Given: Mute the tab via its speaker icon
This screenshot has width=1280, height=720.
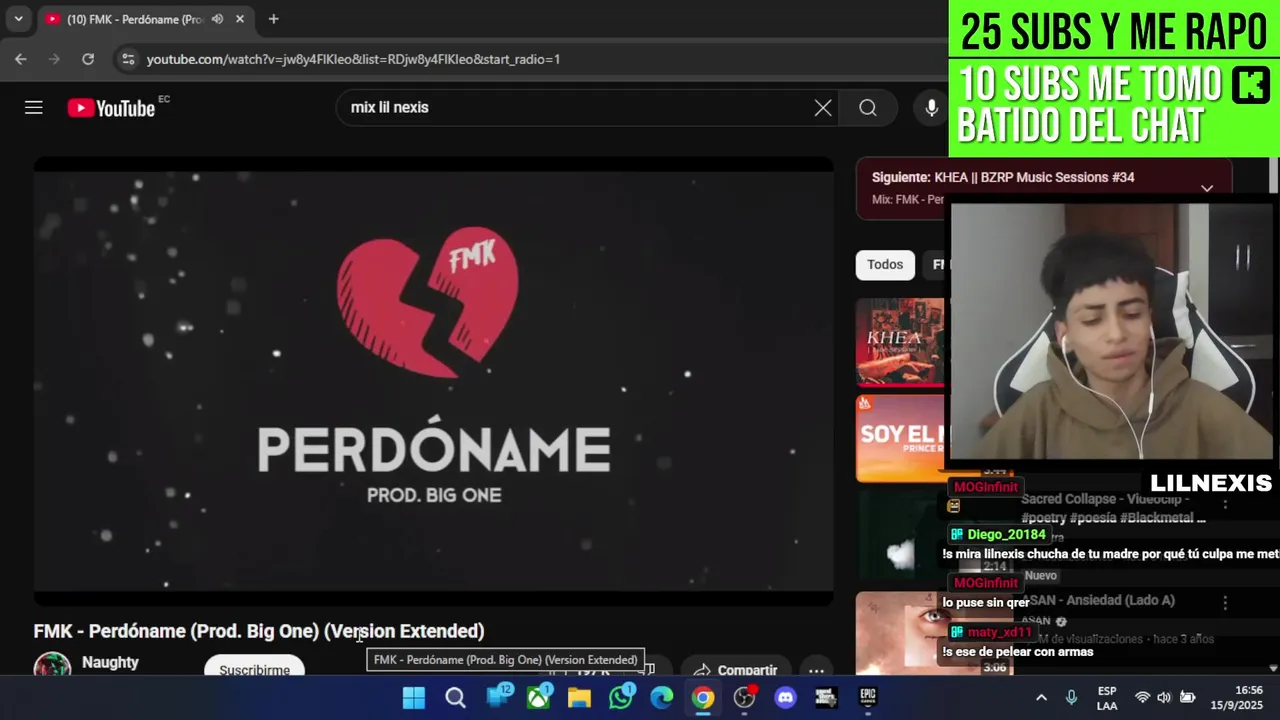Looking at the screenshot, I should click(x=217, y=19).
